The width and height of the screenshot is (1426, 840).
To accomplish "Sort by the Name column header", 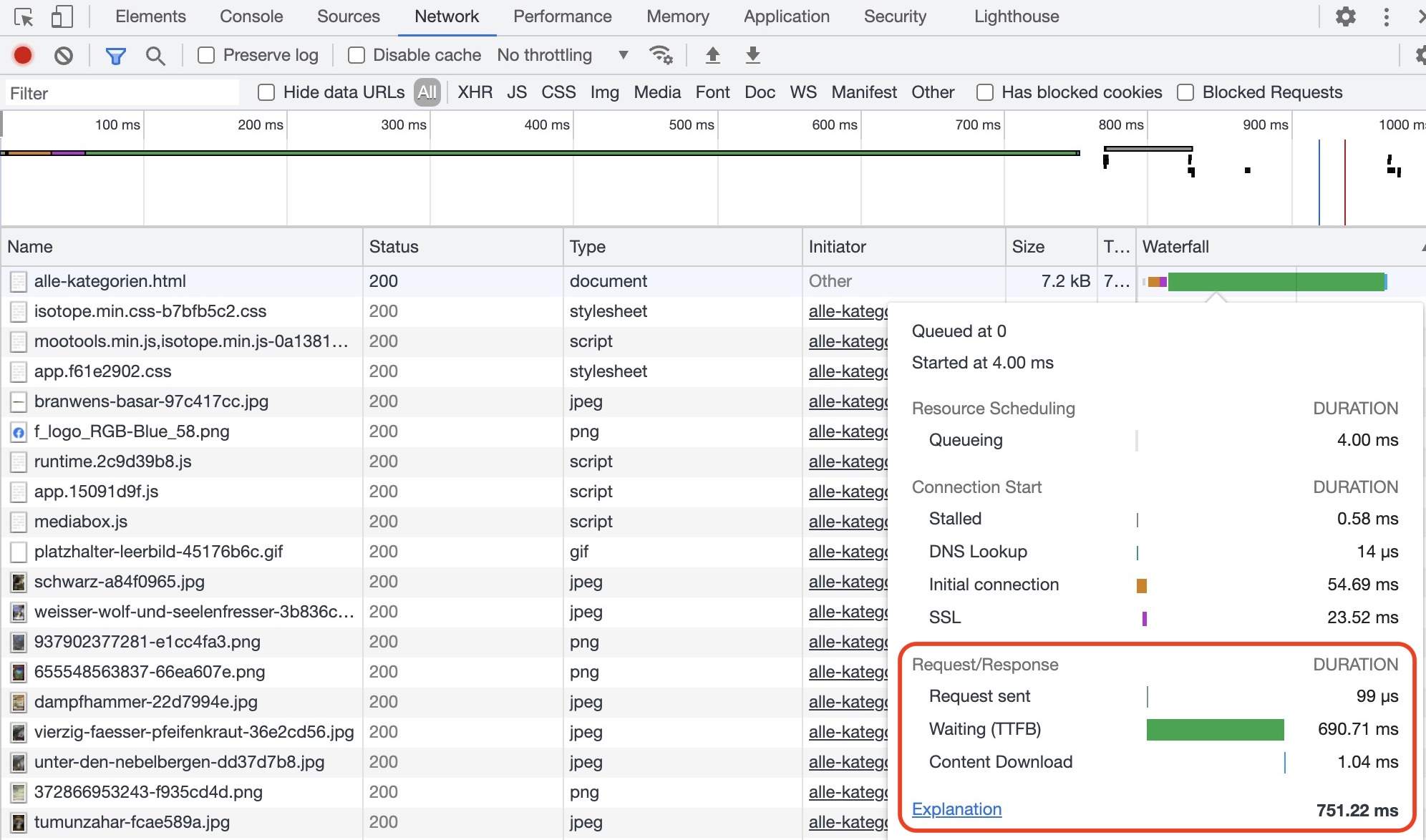I will (182, 247).
